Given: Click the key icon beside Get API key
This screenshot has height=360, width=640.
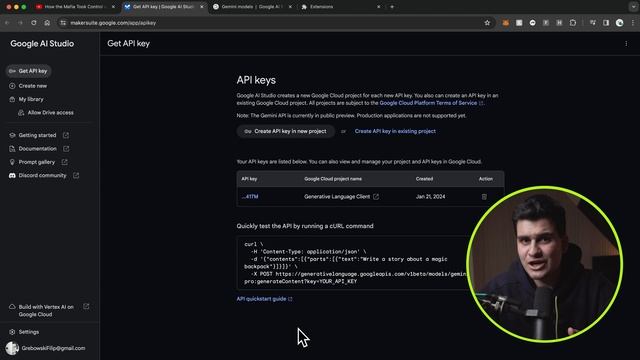Looking at the screenshot, I should (12, 71).
